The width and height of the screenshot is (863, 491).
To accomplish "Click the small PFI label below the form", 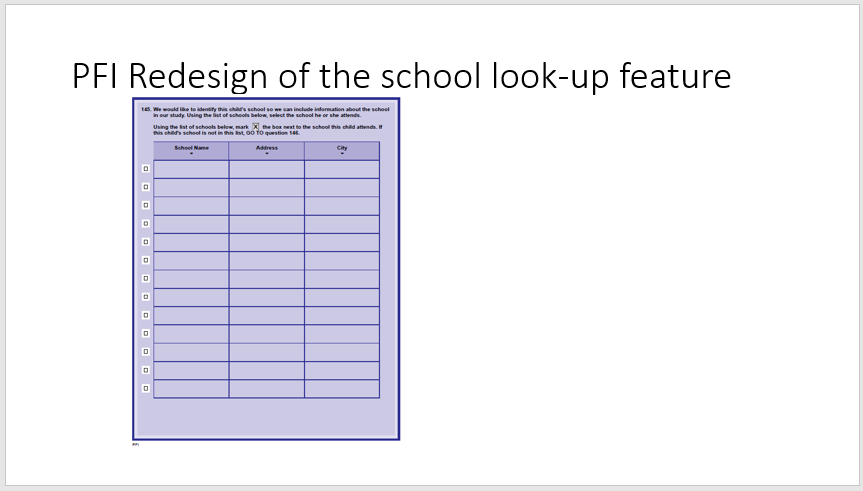I will (x=135, y=445).
